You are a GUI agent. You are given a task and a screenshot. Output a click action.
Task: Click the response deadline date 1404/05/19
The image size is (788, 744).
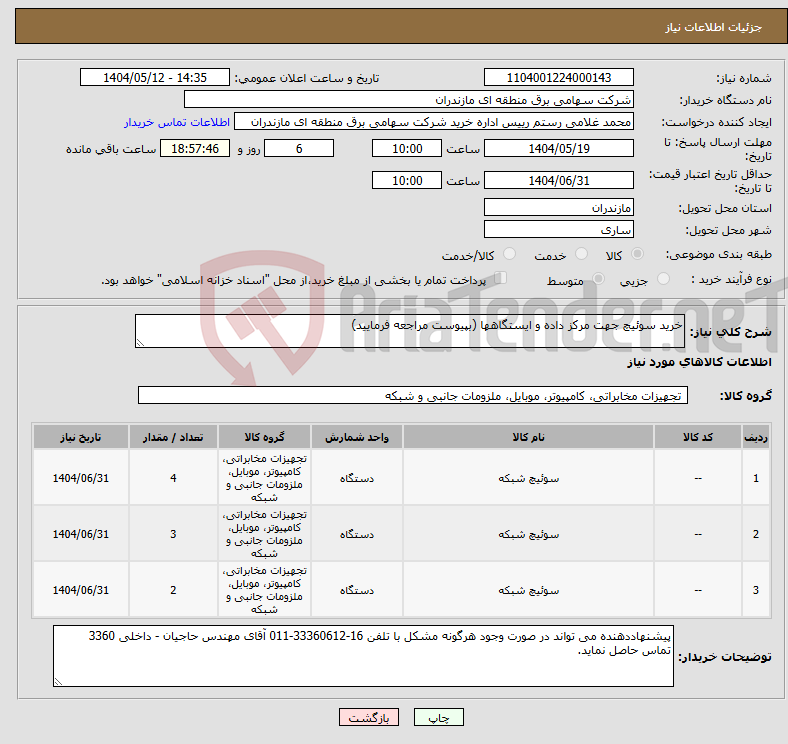(x=558, y=149)
